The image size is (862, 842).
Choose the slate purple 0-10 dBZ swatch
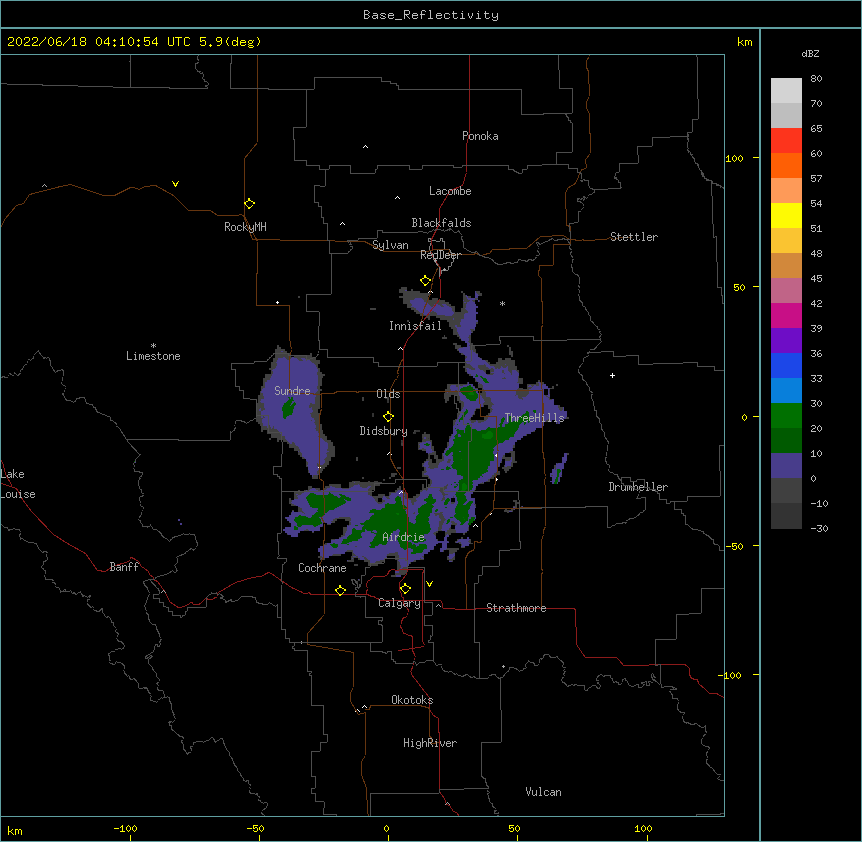tap(786, 466)
